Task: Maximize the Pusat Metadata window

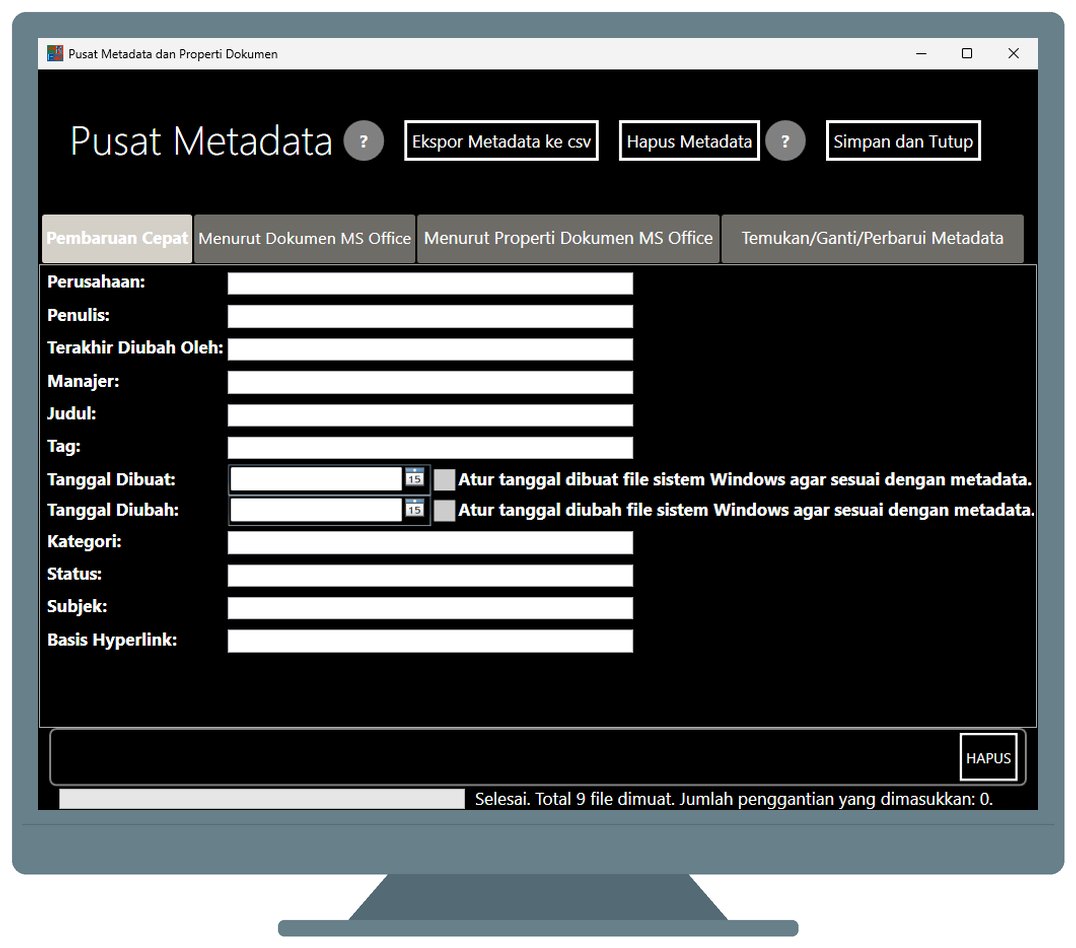Action: (967, 54)
